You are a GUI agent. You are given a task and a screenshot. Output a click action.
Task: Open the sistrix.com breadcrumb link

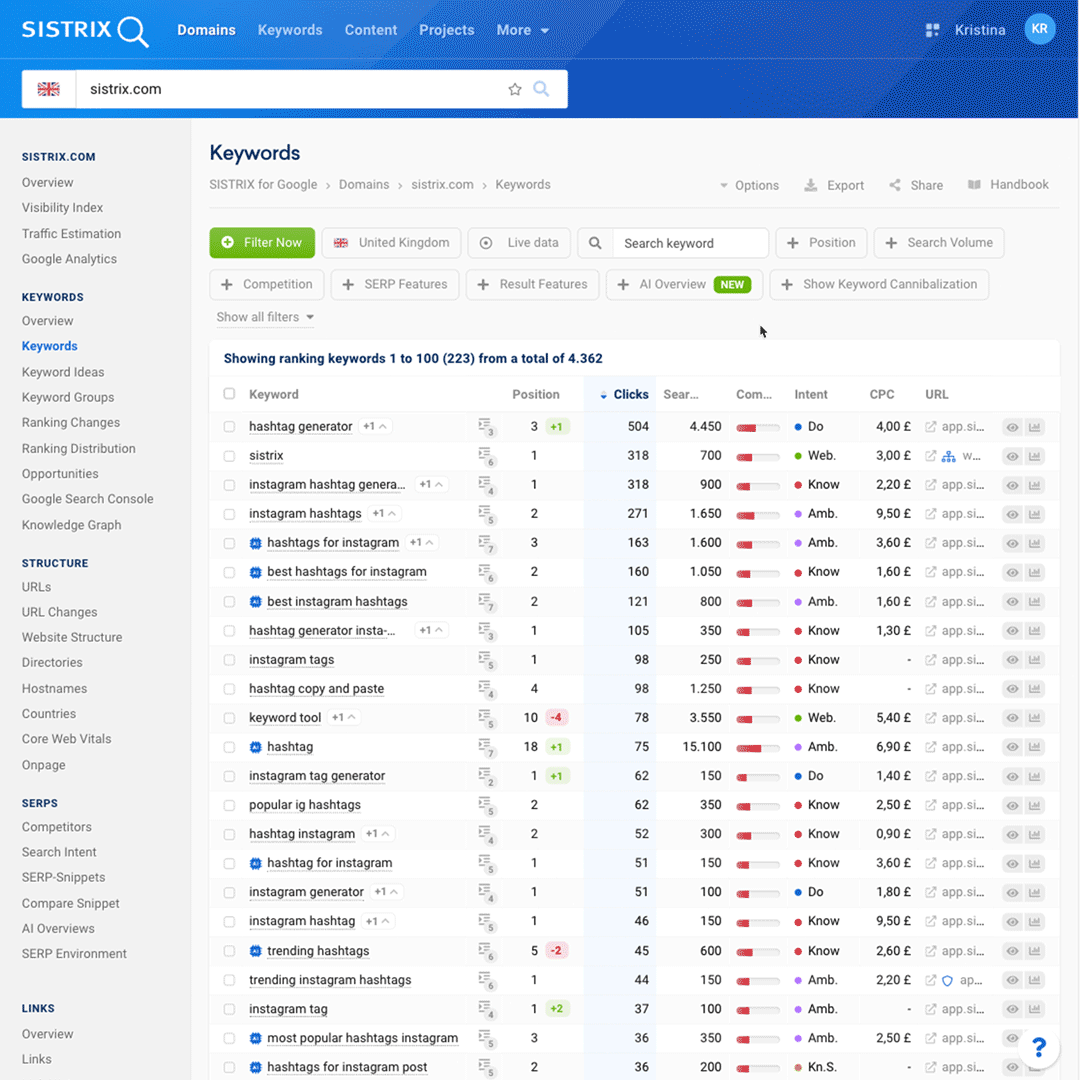coord(442,185)
